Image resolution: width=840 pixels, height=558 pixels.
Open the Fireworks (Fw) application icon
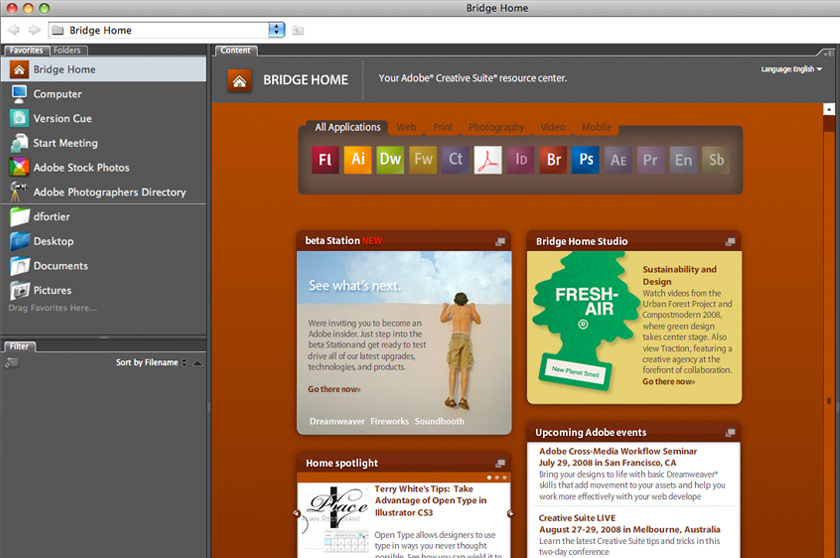pyautogui.click(x=423, y=160)
